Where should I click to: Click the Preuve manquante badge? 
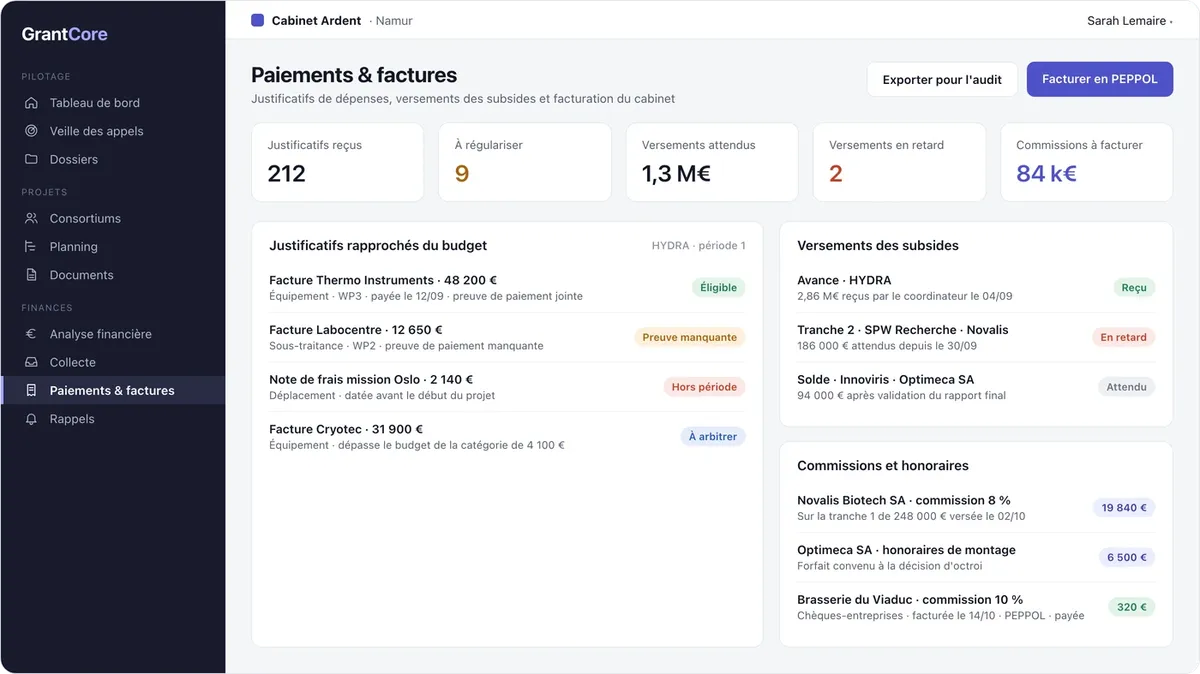(690, 337)
